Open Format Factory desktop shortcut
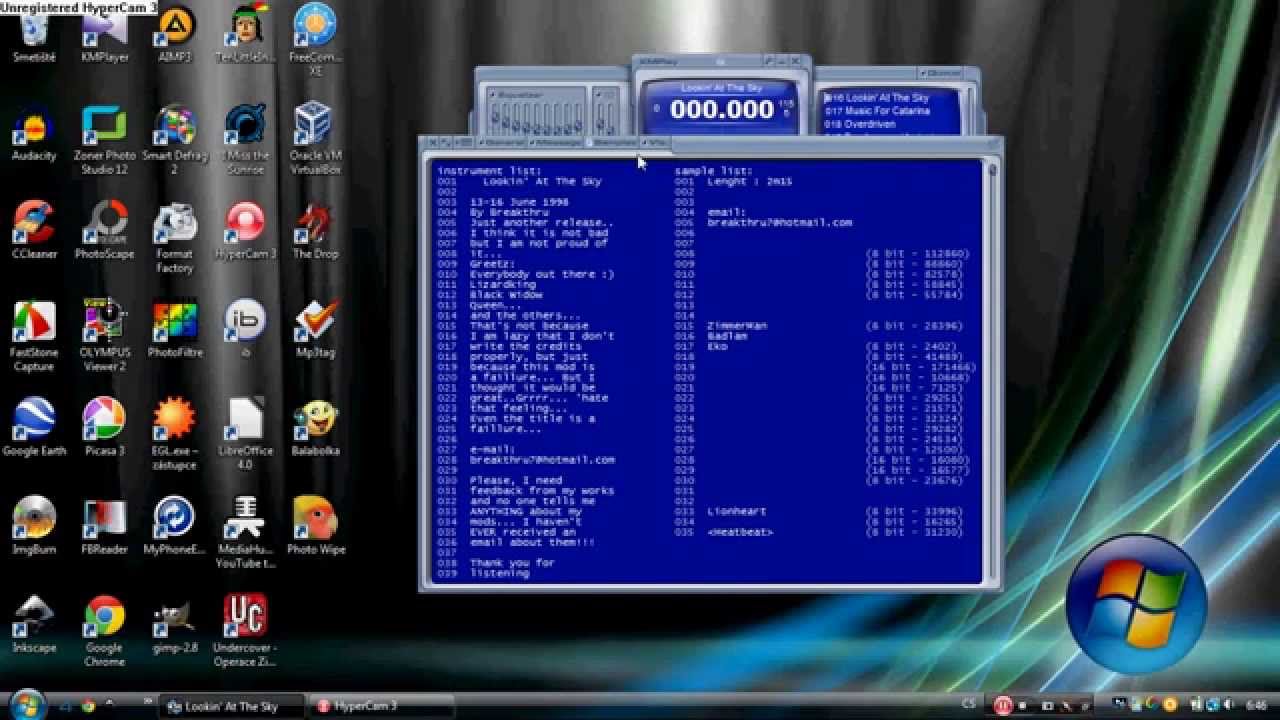The image size is (1280, 720). click(175, 238)
